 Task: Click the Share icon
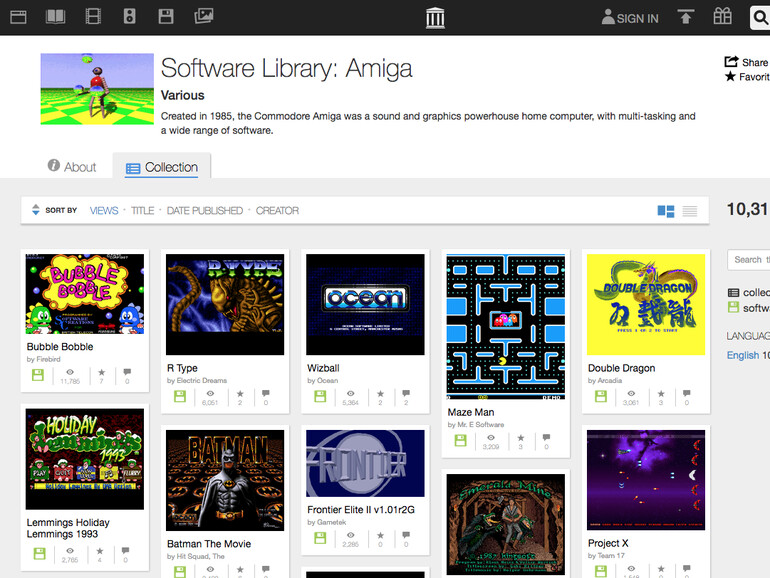click(731, 61)
